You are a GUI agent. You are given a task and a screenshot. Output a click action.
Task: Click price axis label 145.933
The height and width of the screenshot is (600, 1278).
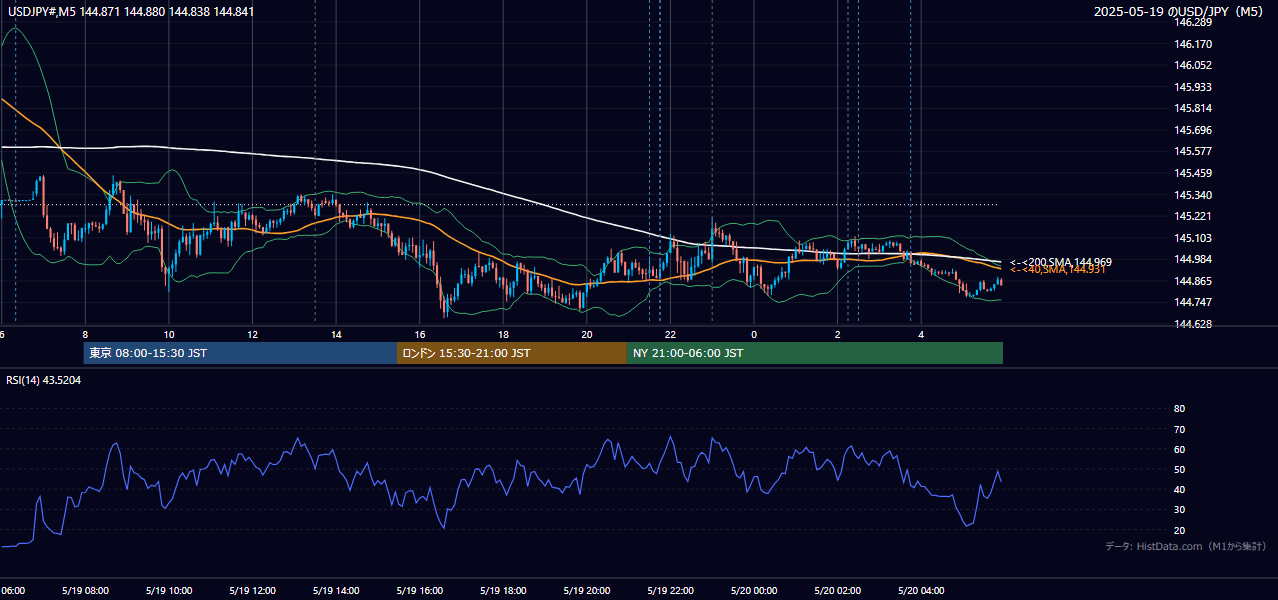click(x=1194, y=87)
